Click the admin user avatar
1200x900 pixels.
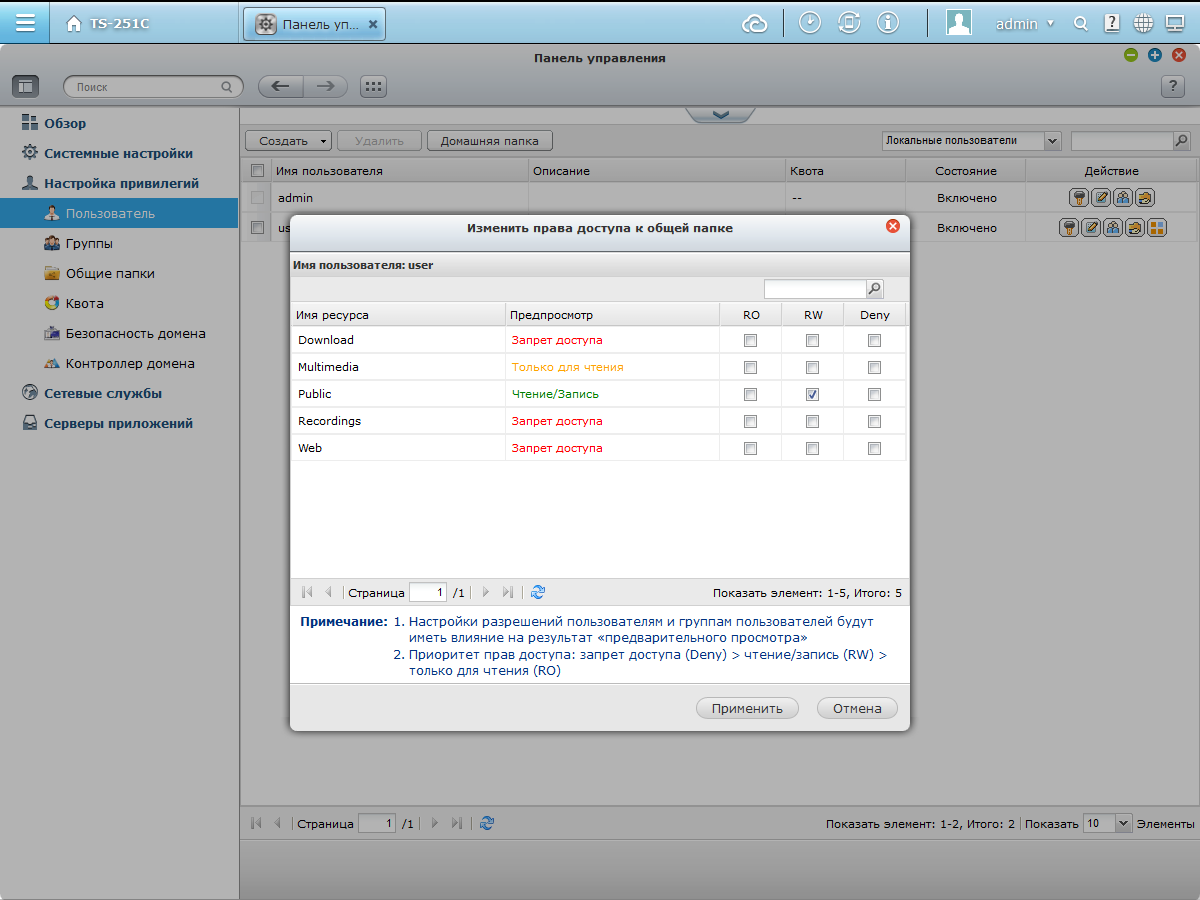[959, 23]
